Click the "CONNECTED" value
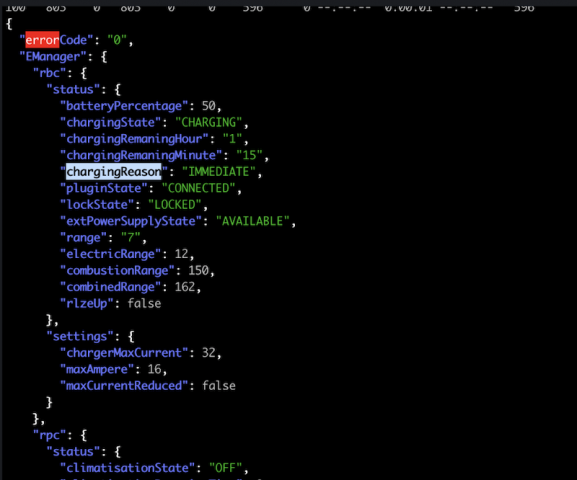Viewport: 577px width, 480px height. (198, 188)
